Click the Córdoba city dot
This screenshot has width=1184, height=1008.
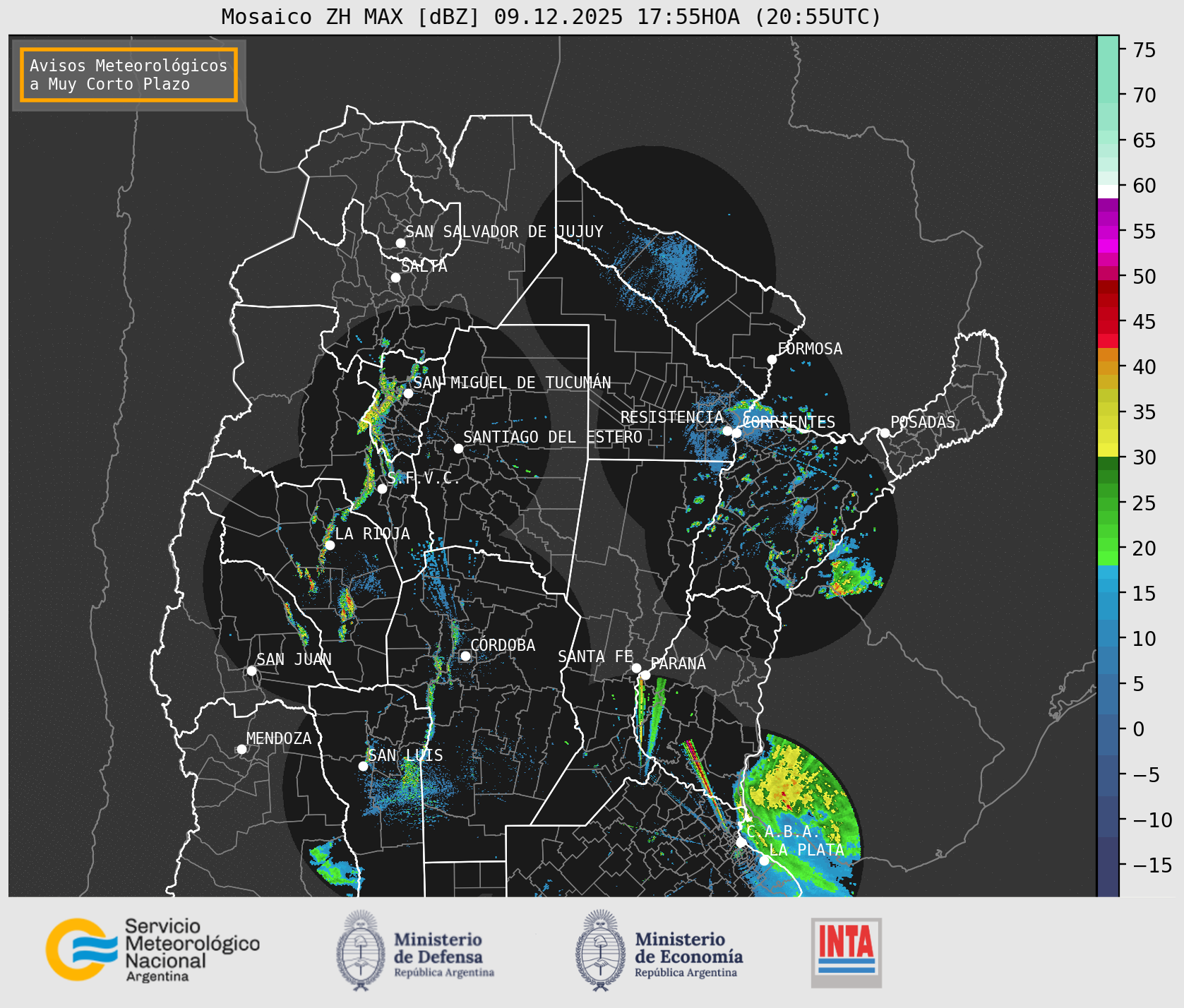pyautogui.click(x=465, y=656)
